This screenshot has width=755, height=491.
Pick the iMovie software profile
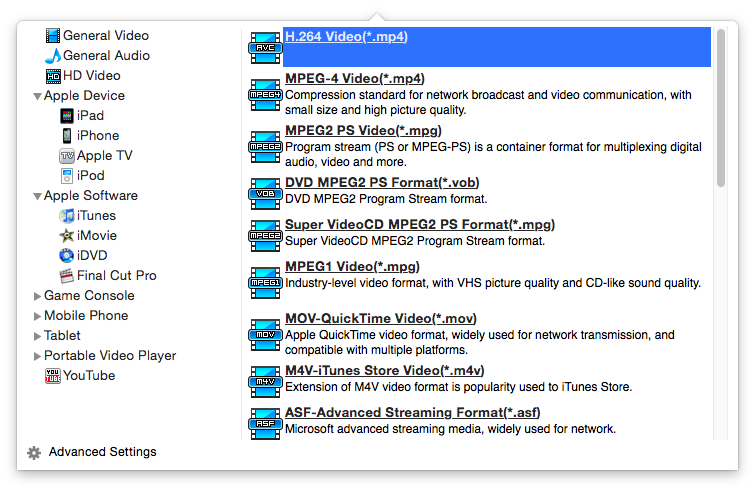tap(97, 236)
